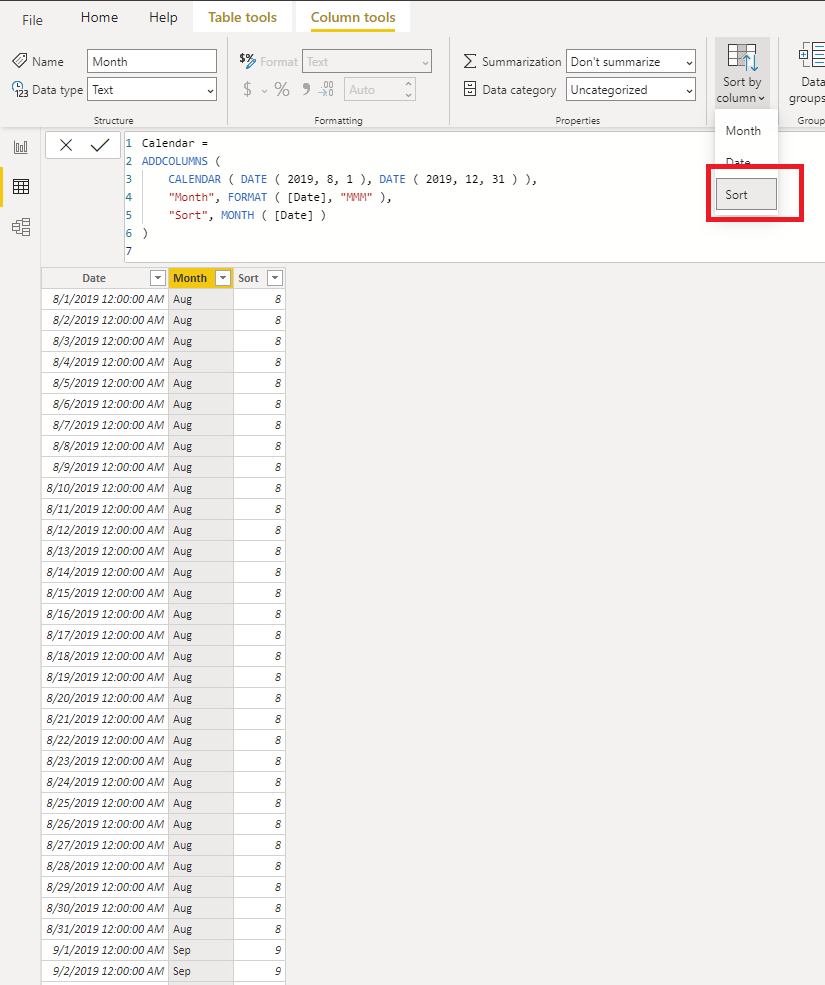The width and height of the screenshot is (825, 985).
Task: Open the Report view icon in sidebar
Action: [x=21, y=147]
